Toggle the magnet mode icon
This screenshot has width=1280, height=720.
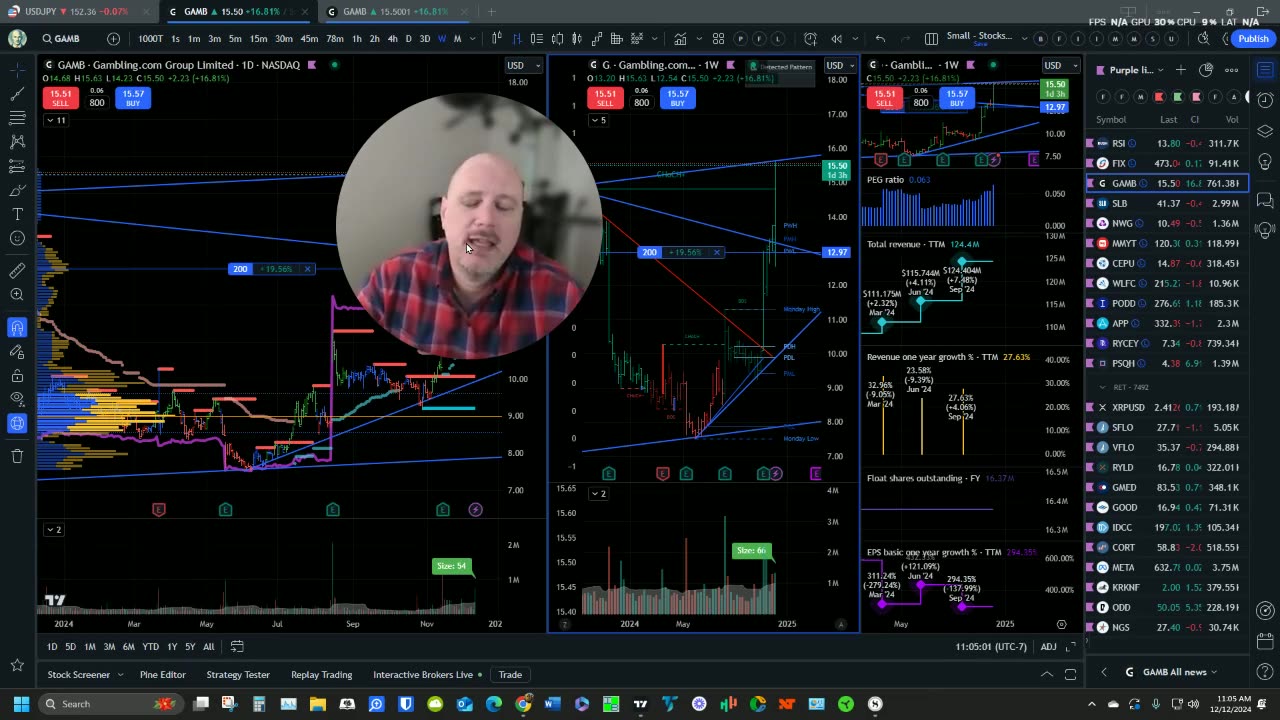[17, 327]
